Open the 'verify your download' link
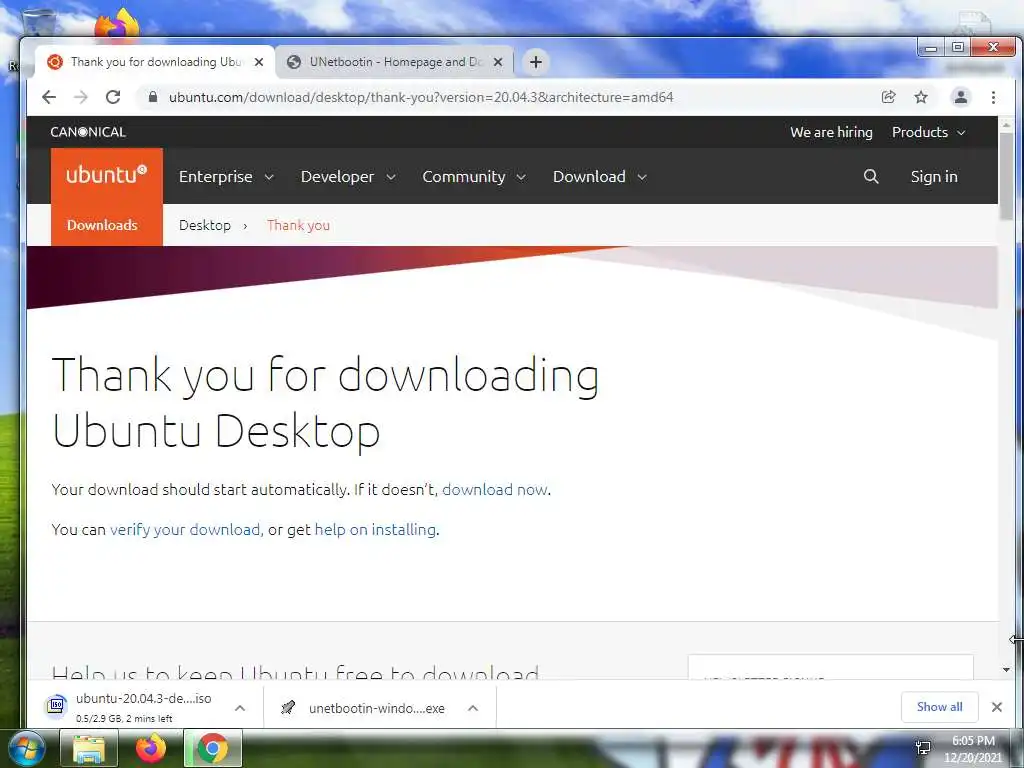 coord(185,530)
